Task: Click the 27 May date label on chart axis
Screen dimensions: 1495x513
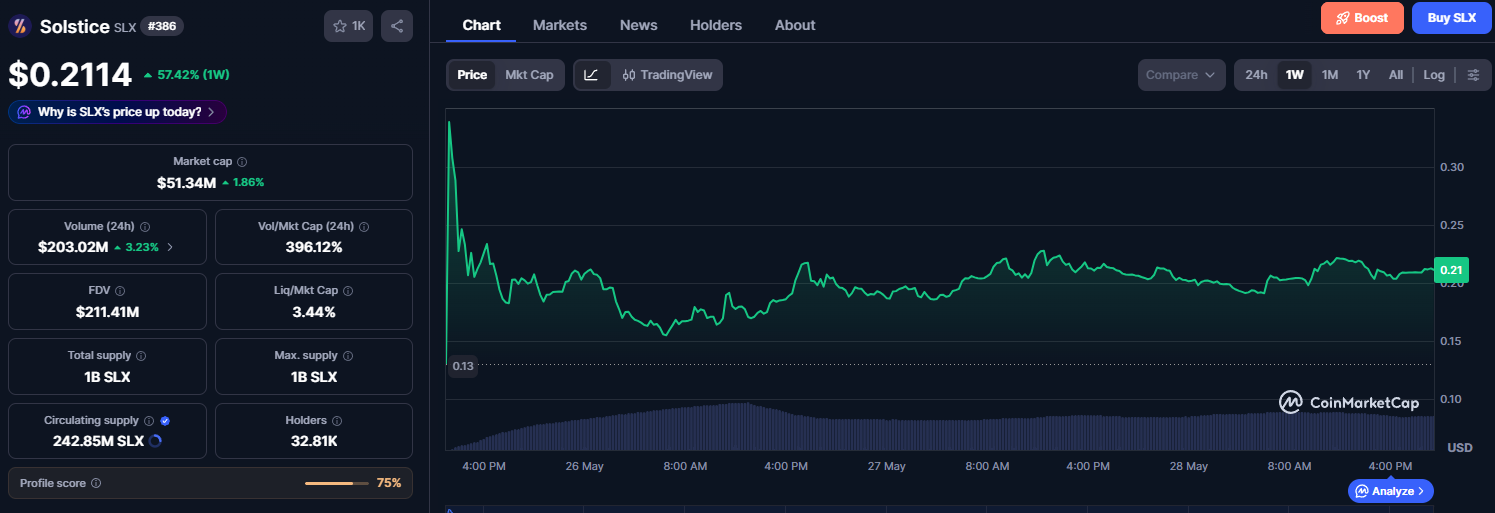Action: click(x=886, y=466)
